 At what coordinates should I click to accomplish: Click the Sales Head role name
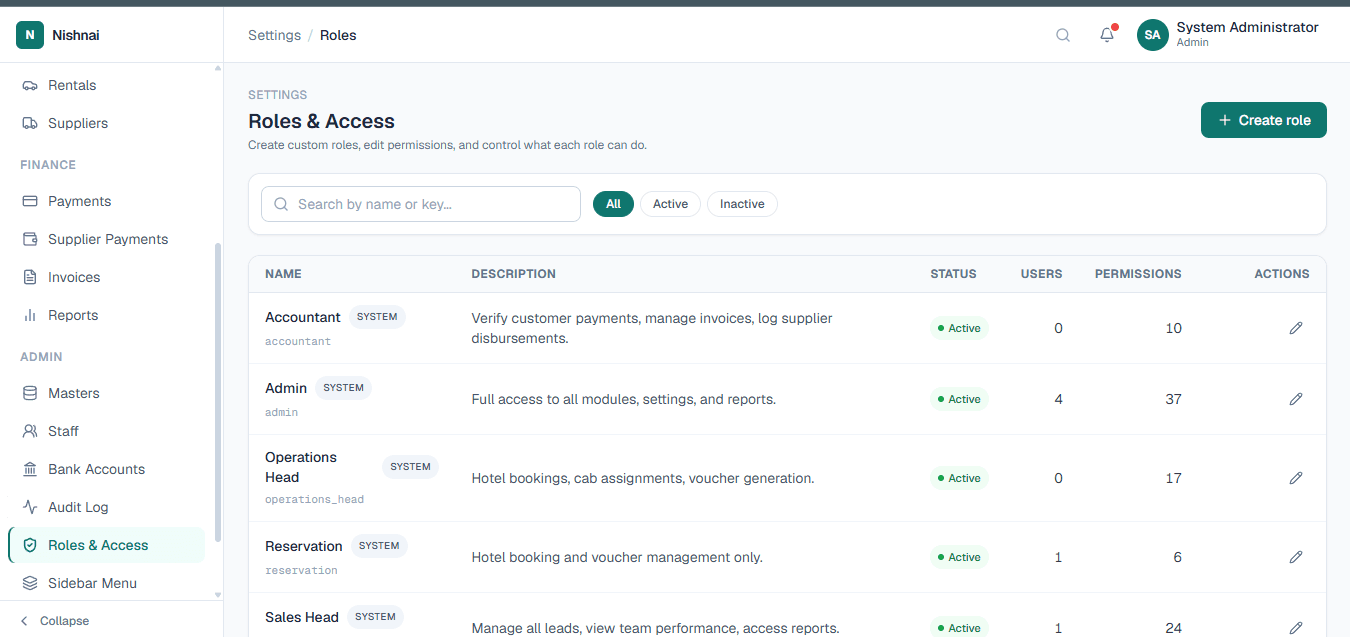pos(302,617)
